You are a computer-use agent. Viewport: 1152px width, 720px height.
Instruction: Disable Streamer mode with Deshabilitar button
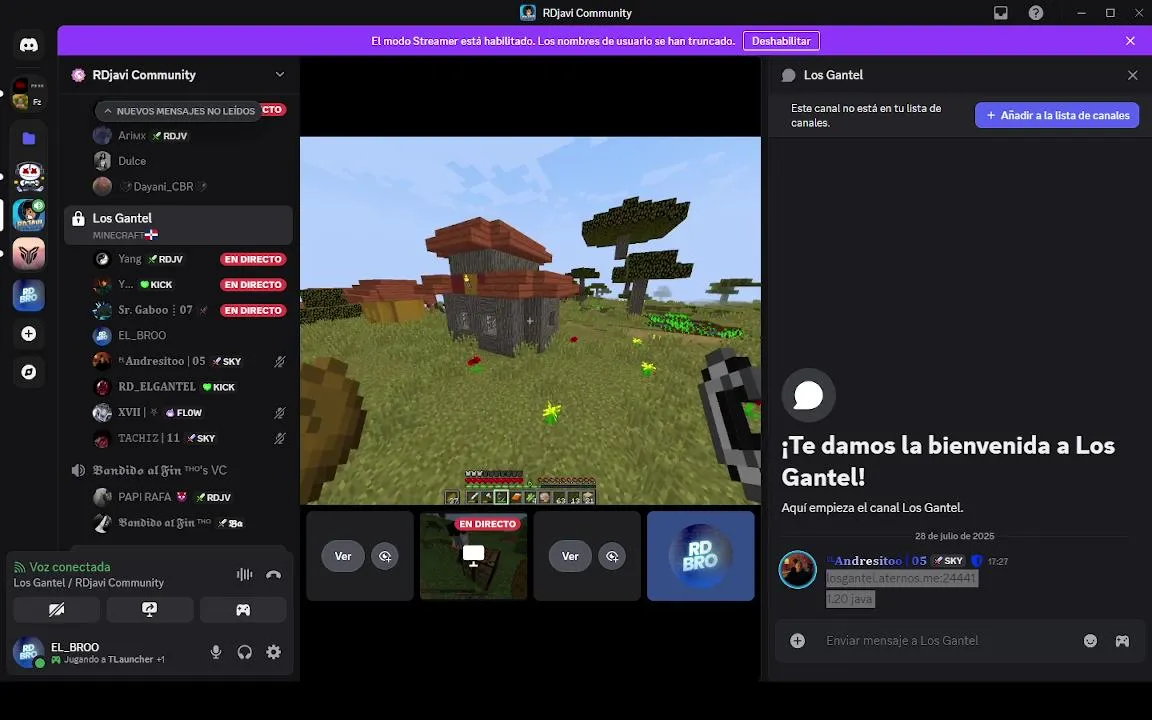click(781, 41)
